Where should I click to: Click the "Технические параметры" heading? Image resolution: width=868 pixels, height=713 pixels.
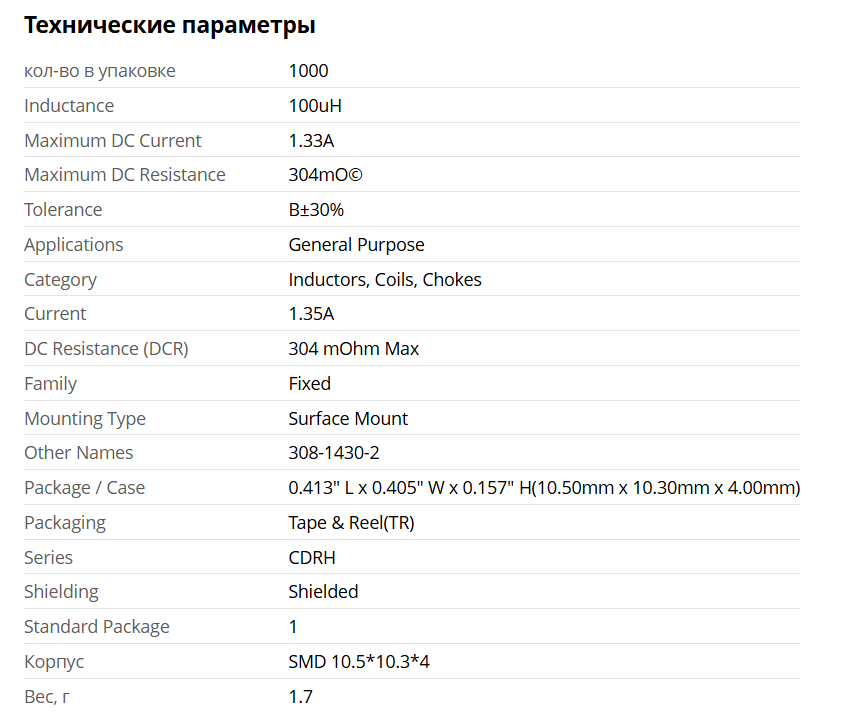click(170, 26)
